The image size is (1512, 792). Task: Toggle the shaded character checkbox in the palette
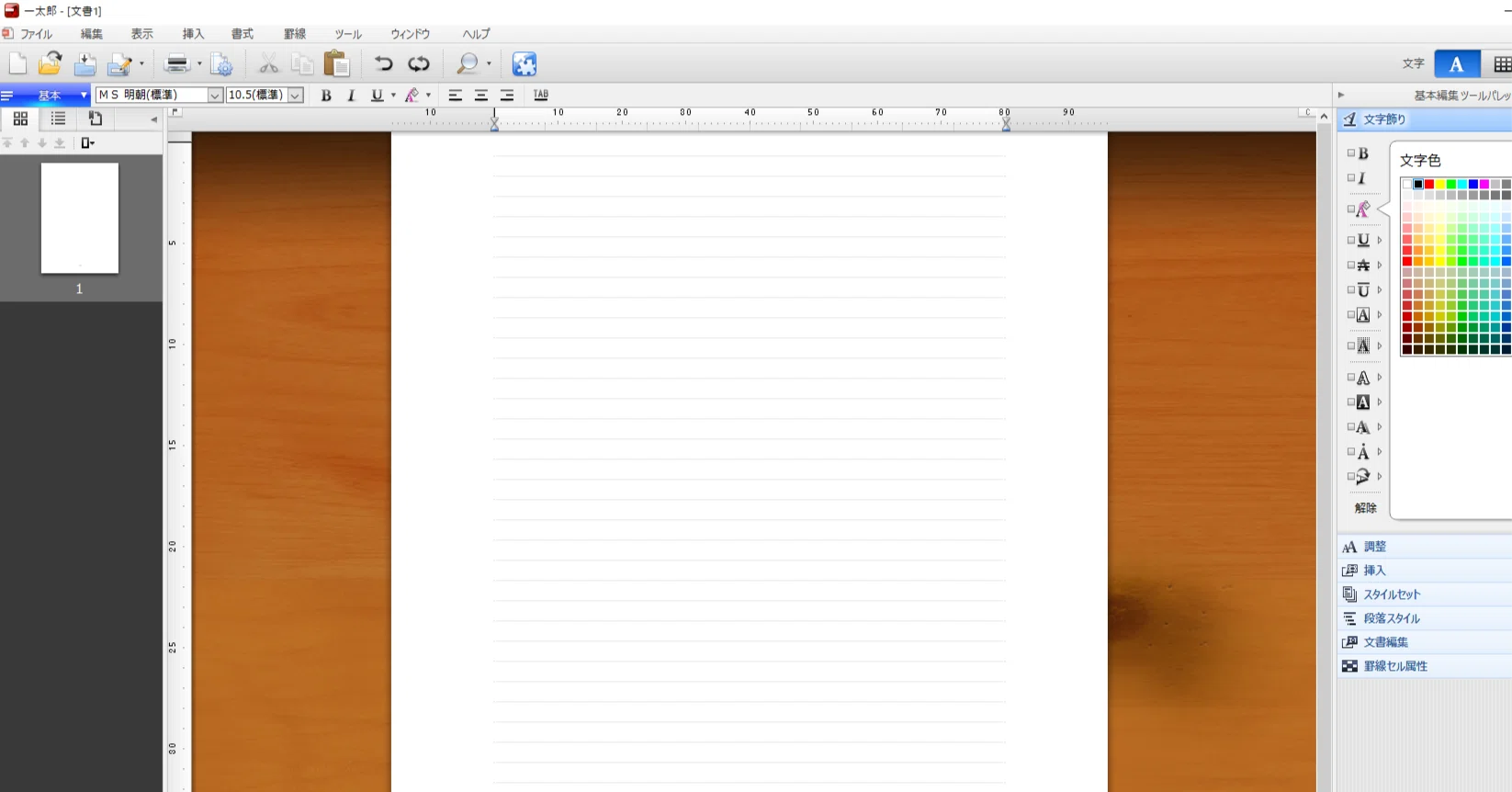(1351, 345)
